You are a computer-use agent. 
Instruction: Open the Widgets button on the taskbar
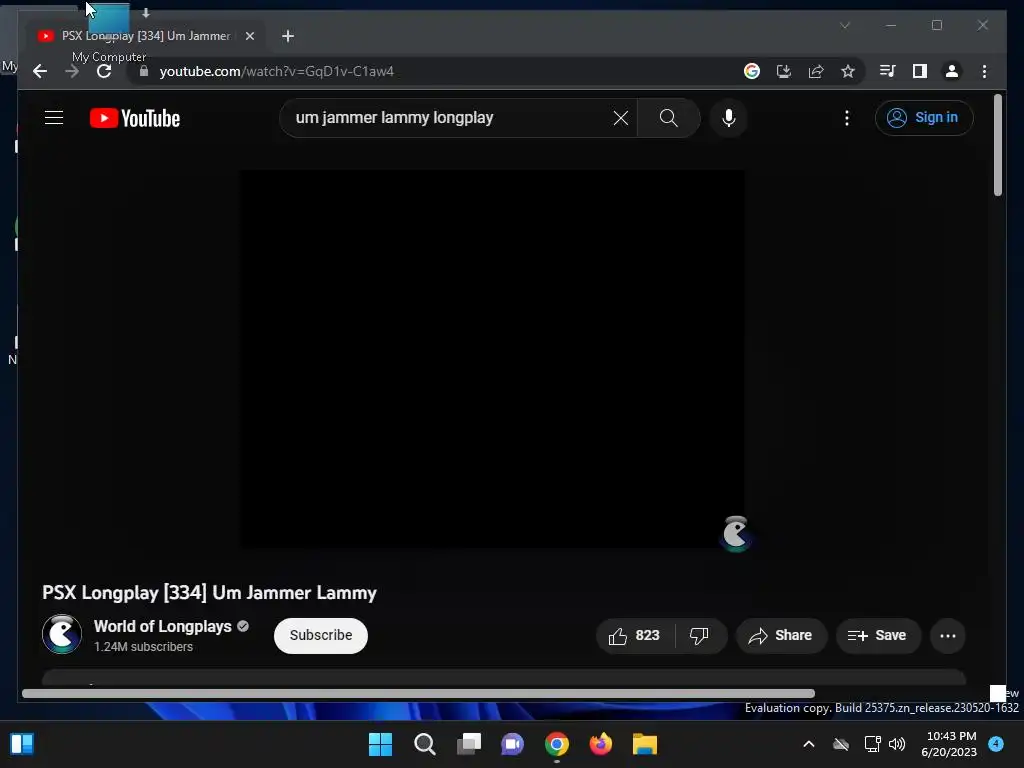click(x=22, y=744)
